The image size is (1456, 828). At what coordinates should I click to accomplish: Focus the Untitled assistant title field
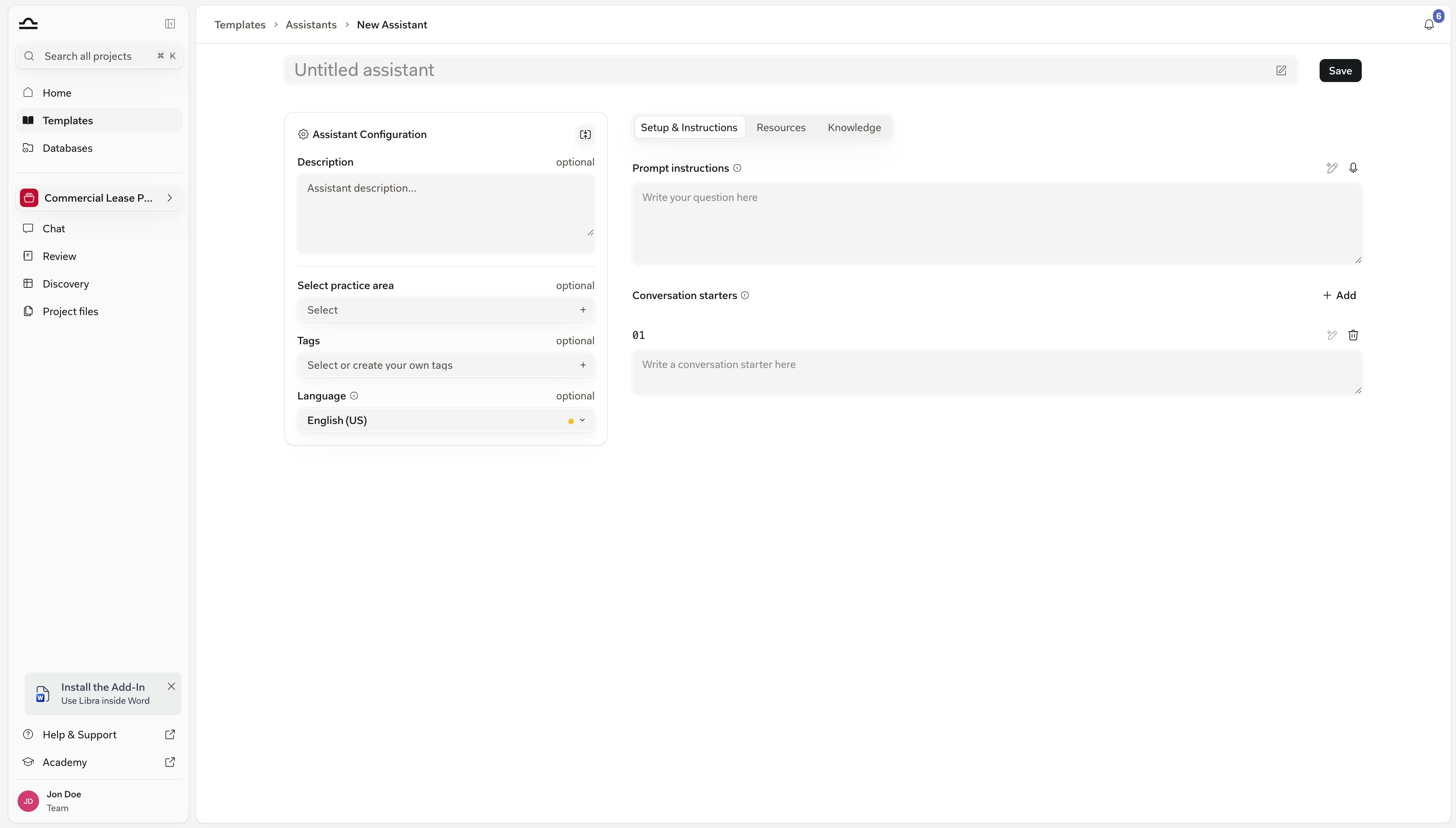click(x=790, y=70)
